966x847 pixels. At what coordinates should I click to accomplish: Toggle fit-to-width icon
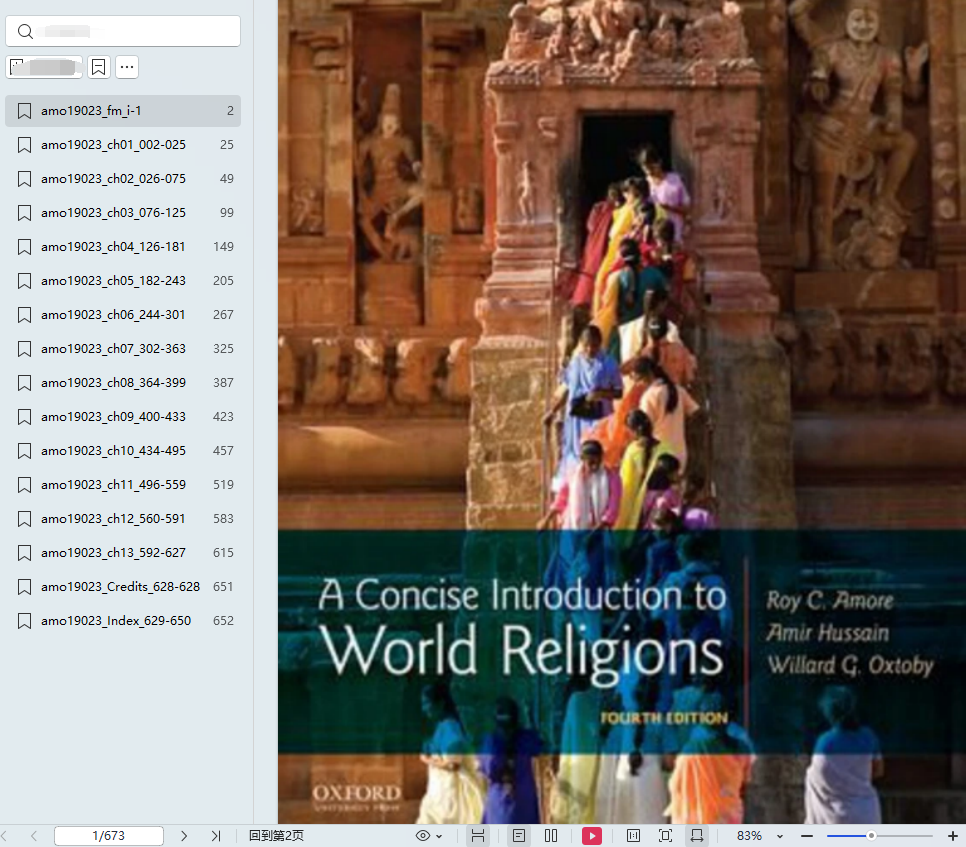click(x=697, y=836)
